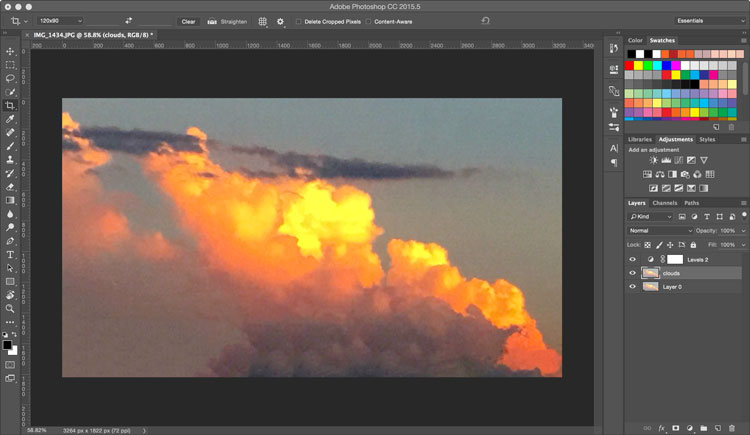Hide the Levels 2 layer
750x435 pixels.
(632, 259)
